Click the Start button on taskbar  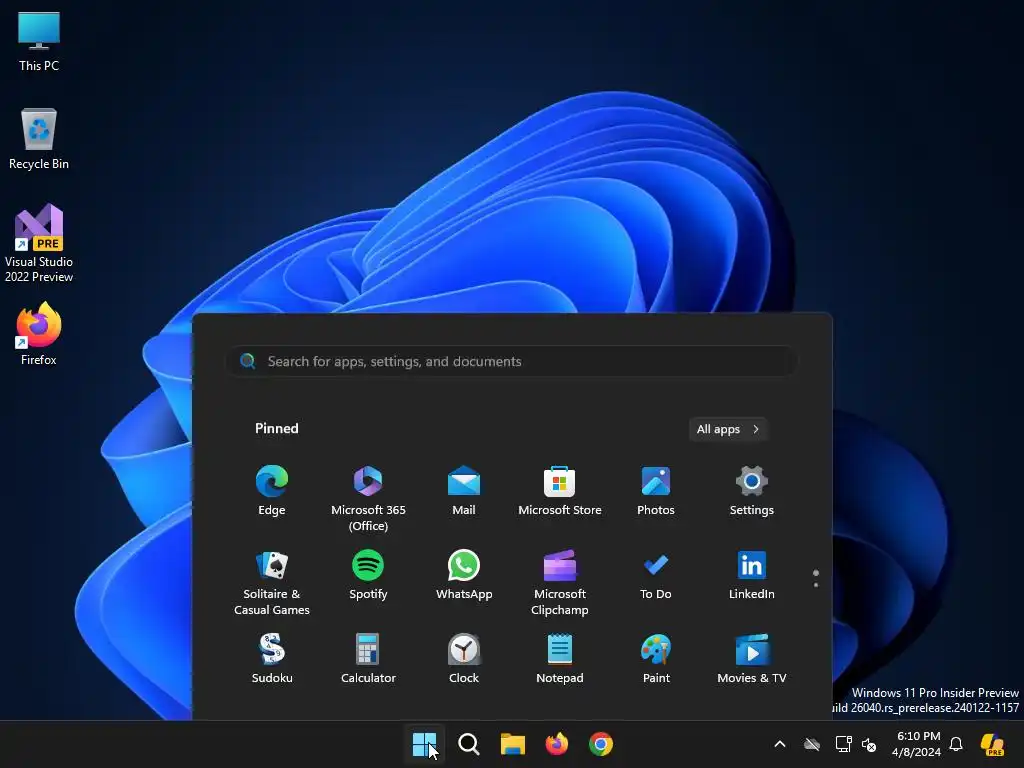tap(424, 744)
